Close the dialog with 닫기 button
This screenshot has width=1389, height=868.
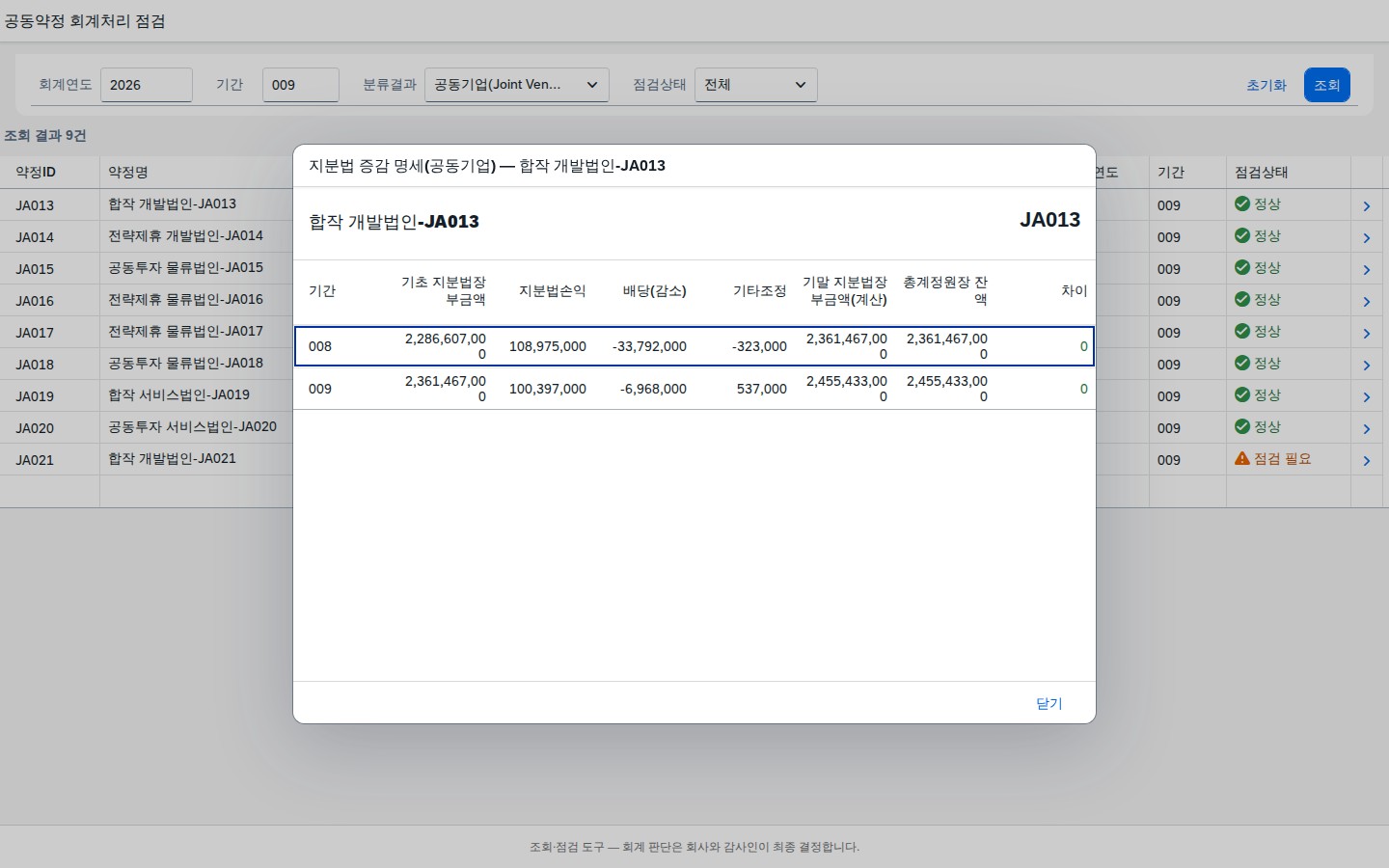point(1049,703)
